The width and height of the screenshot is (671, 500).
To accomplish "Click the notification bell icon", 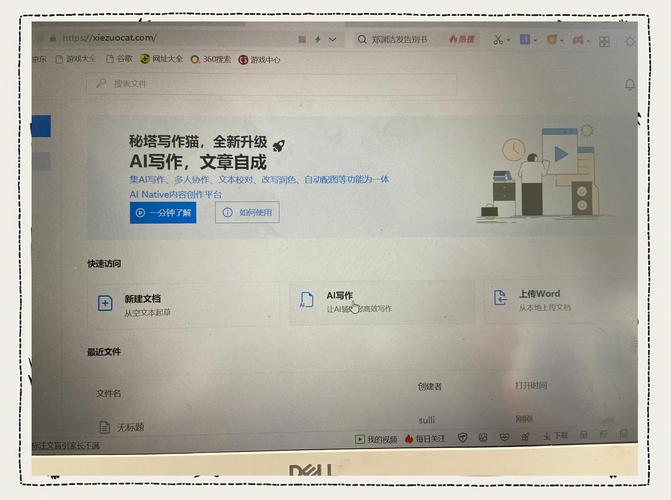I will (630, 84).
